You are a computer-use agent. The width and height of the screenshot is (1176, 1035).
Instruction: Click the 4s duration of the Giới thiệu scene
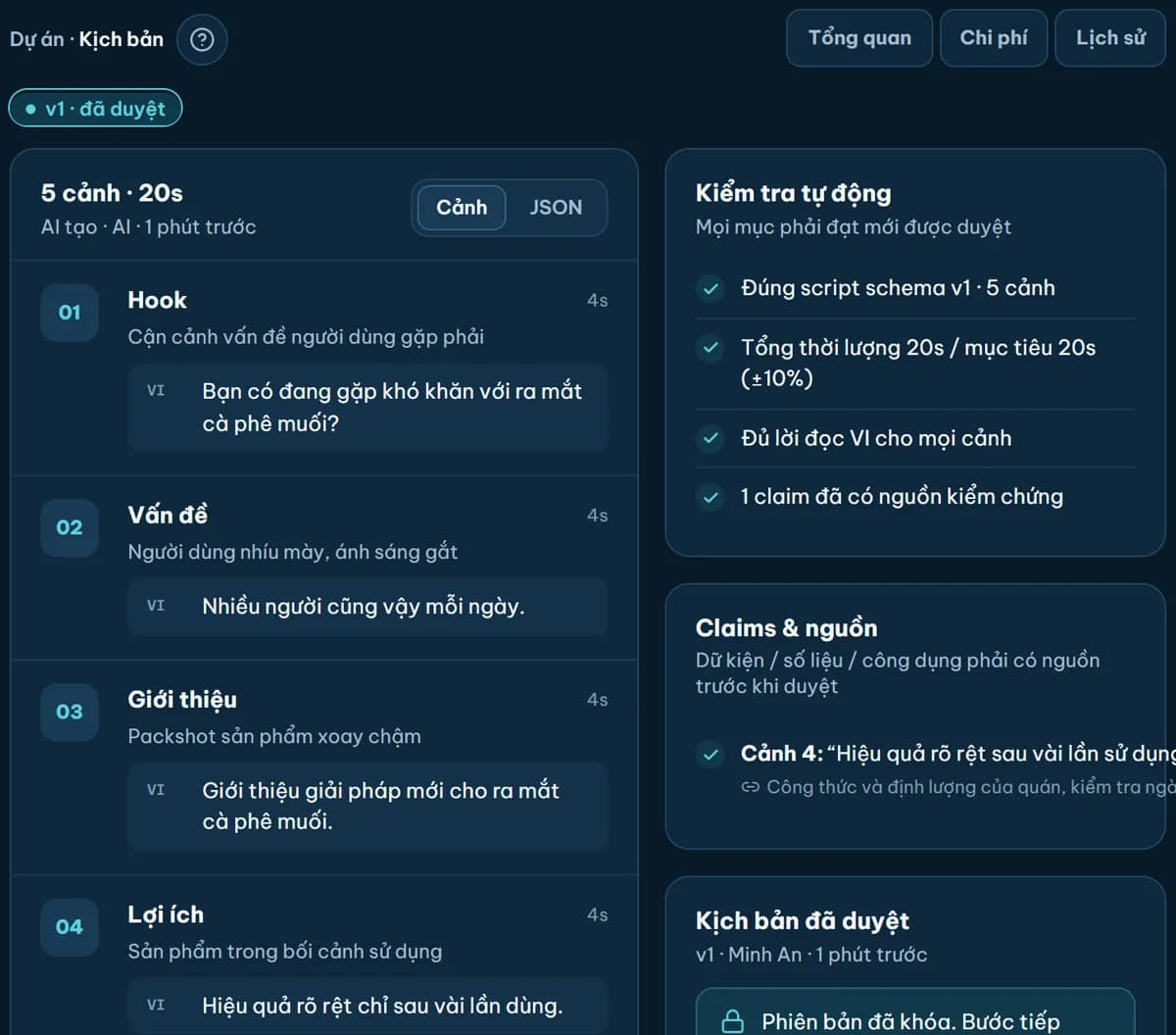coord(598,700)
